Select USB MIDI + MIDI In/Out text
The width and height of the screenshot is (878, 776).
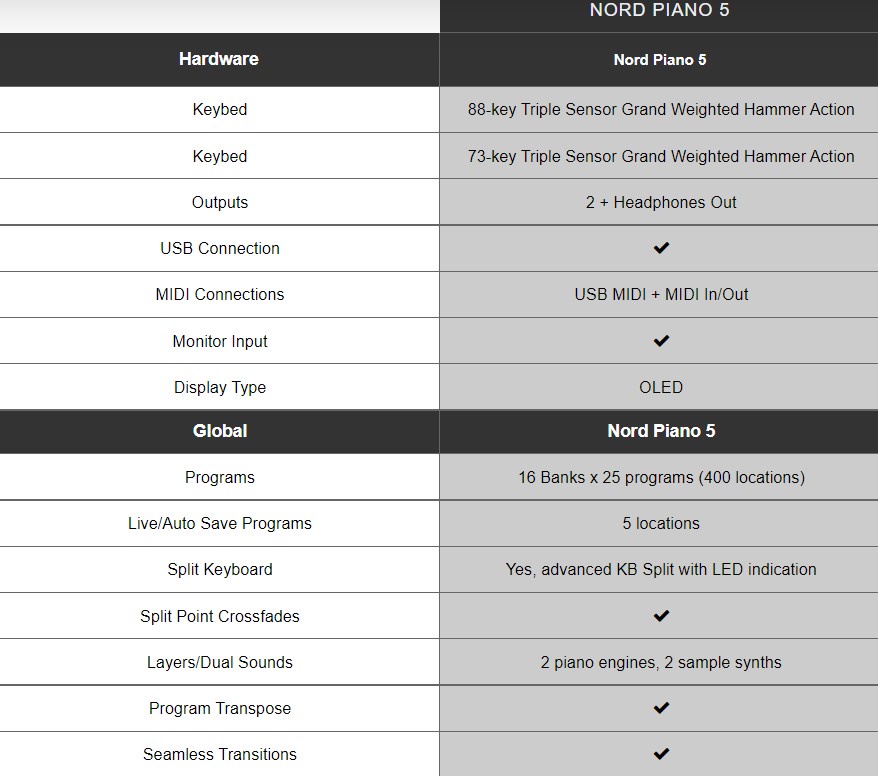[x=661, y=294]
